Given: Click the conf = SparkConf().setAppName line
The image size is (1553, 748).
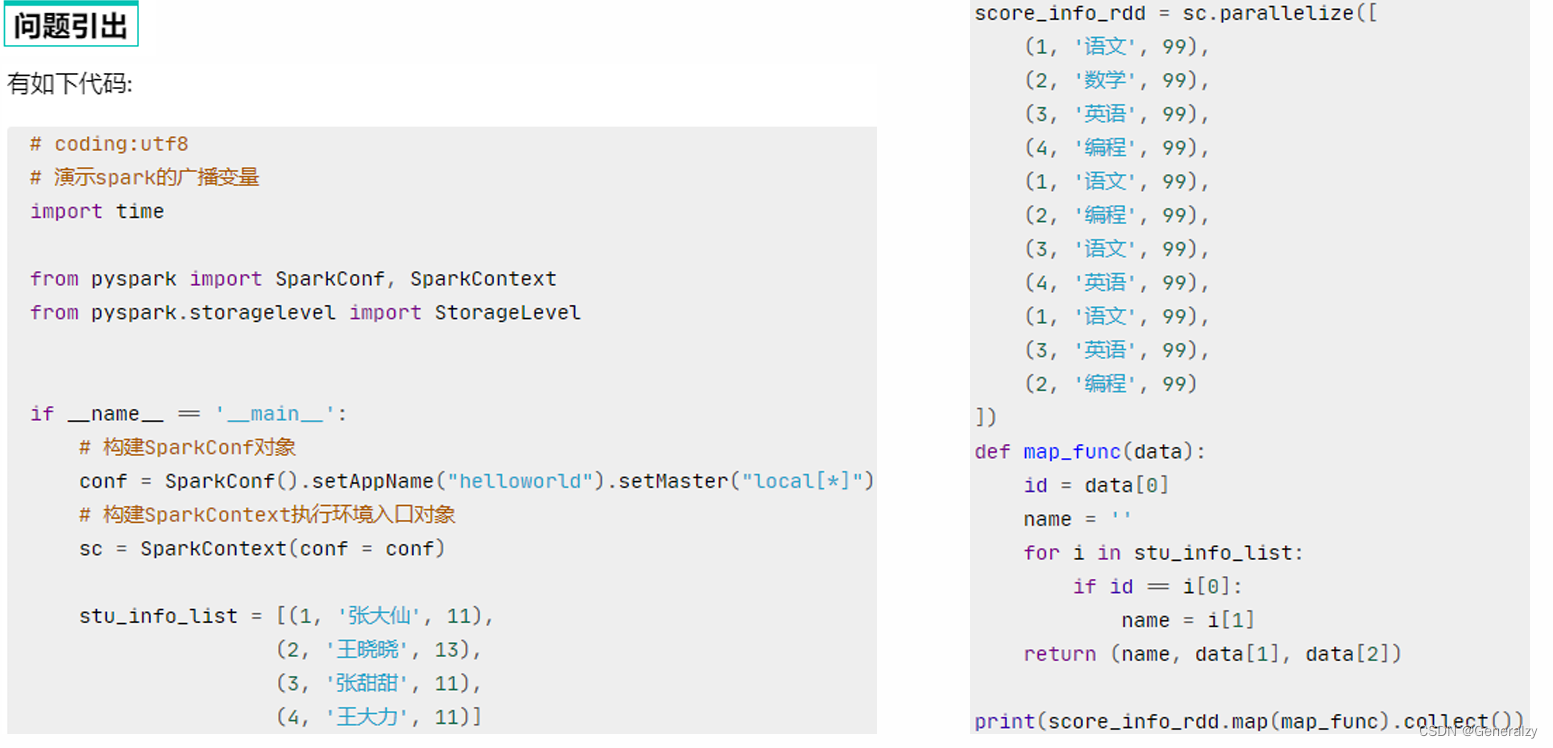Looking at the screenshot, I should [x=477, y=481].
